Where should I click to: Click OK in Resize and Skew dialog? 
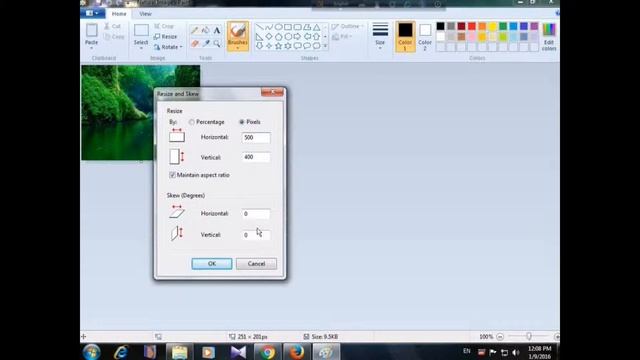click(x=212, y=264)
